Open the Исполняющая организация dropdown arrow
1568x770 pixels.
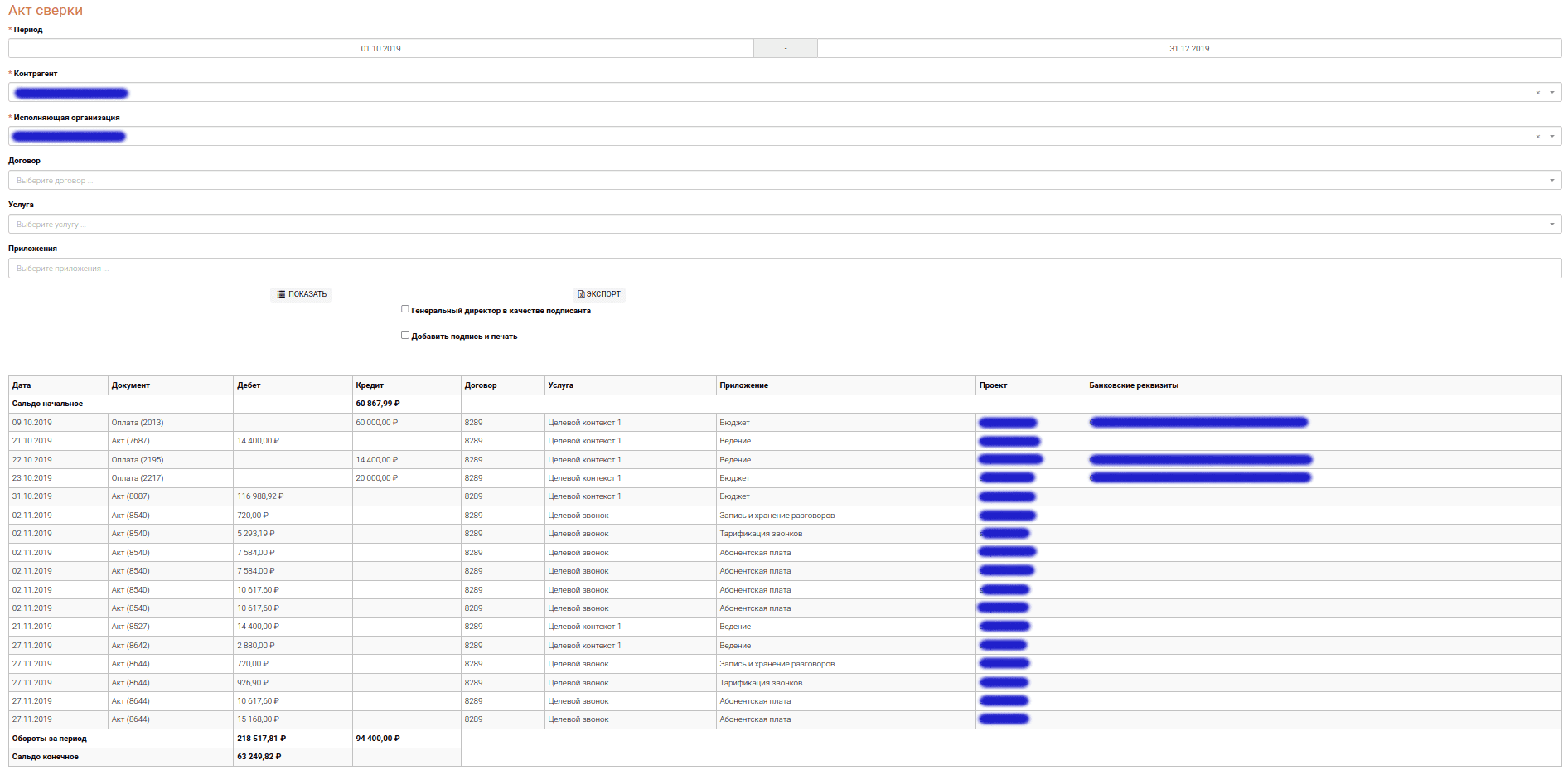pyautogui.click(x=1551, y=137)
